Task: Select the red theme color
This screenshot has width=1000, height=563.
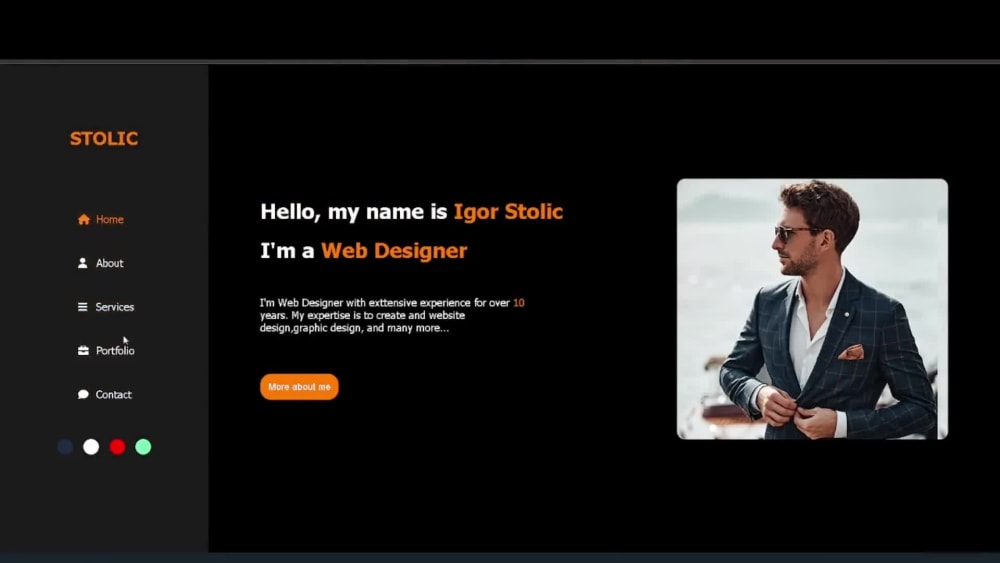Action: (x=117, y=447)
